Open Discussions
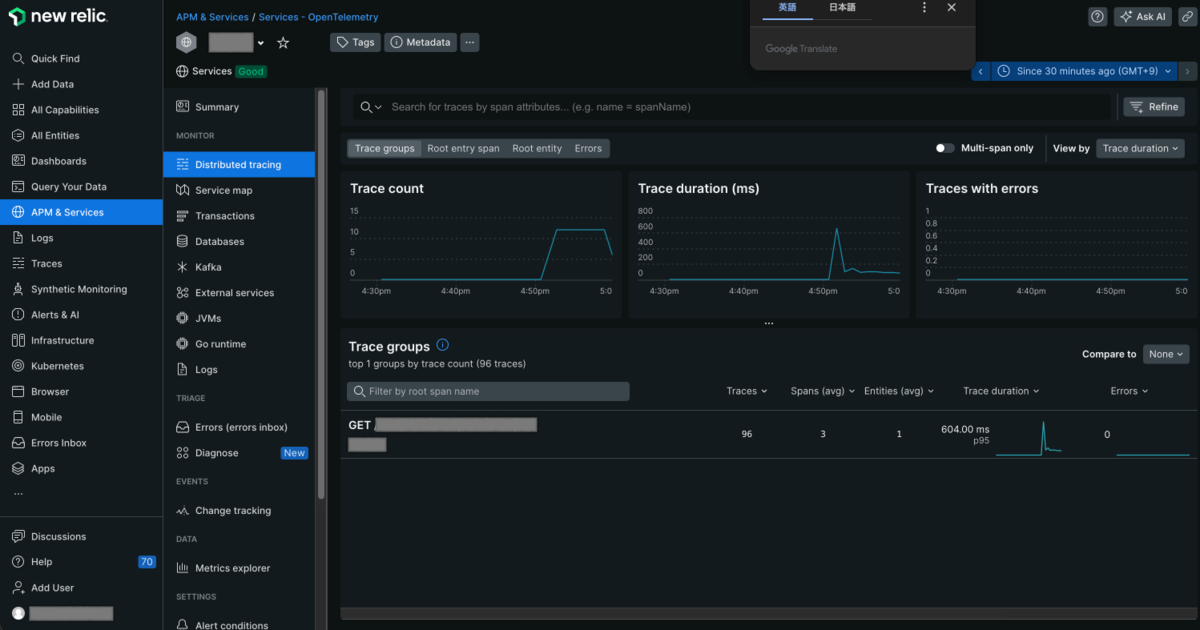1200x630 pixels. point(58,537)
